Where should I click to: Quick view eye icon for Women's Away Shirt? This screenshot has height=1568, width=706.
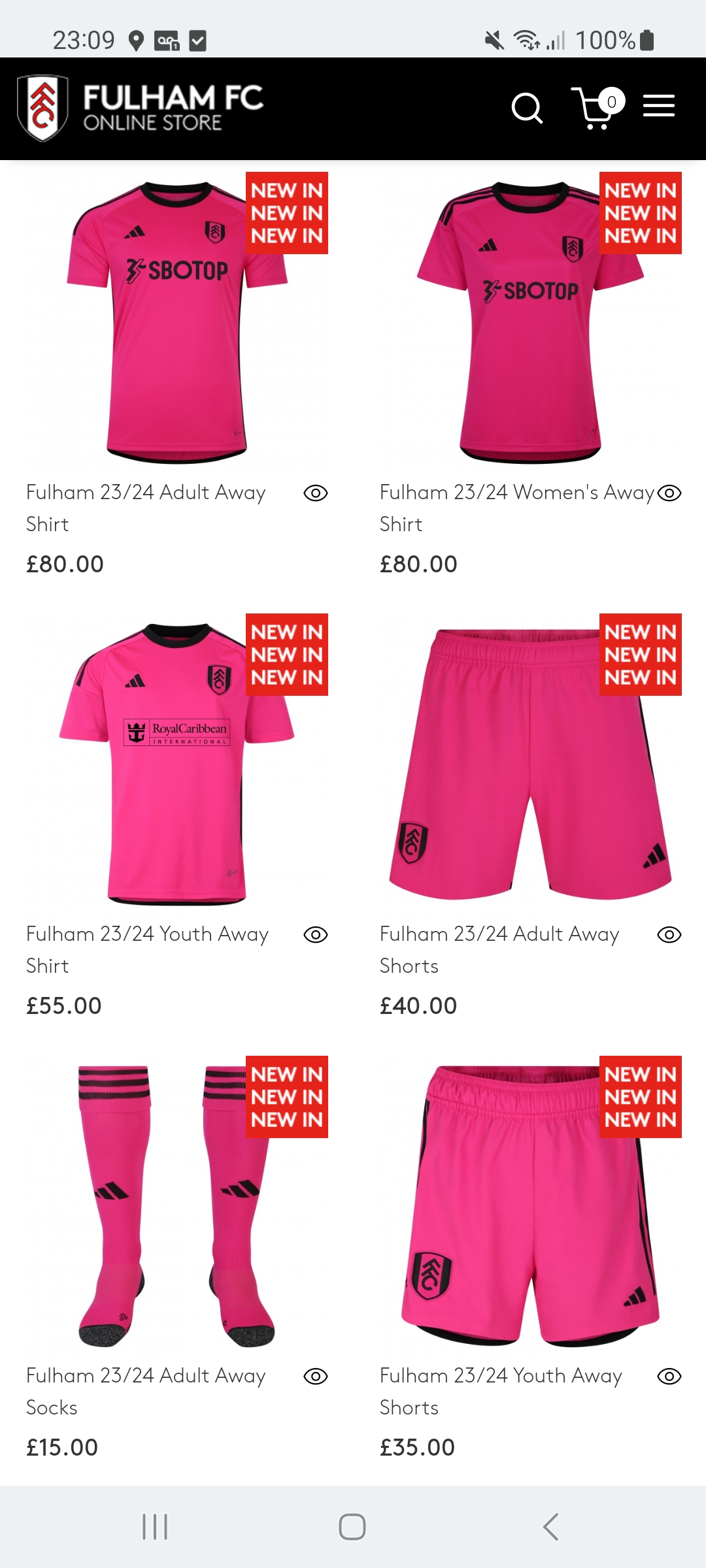[x=669, y=493]
